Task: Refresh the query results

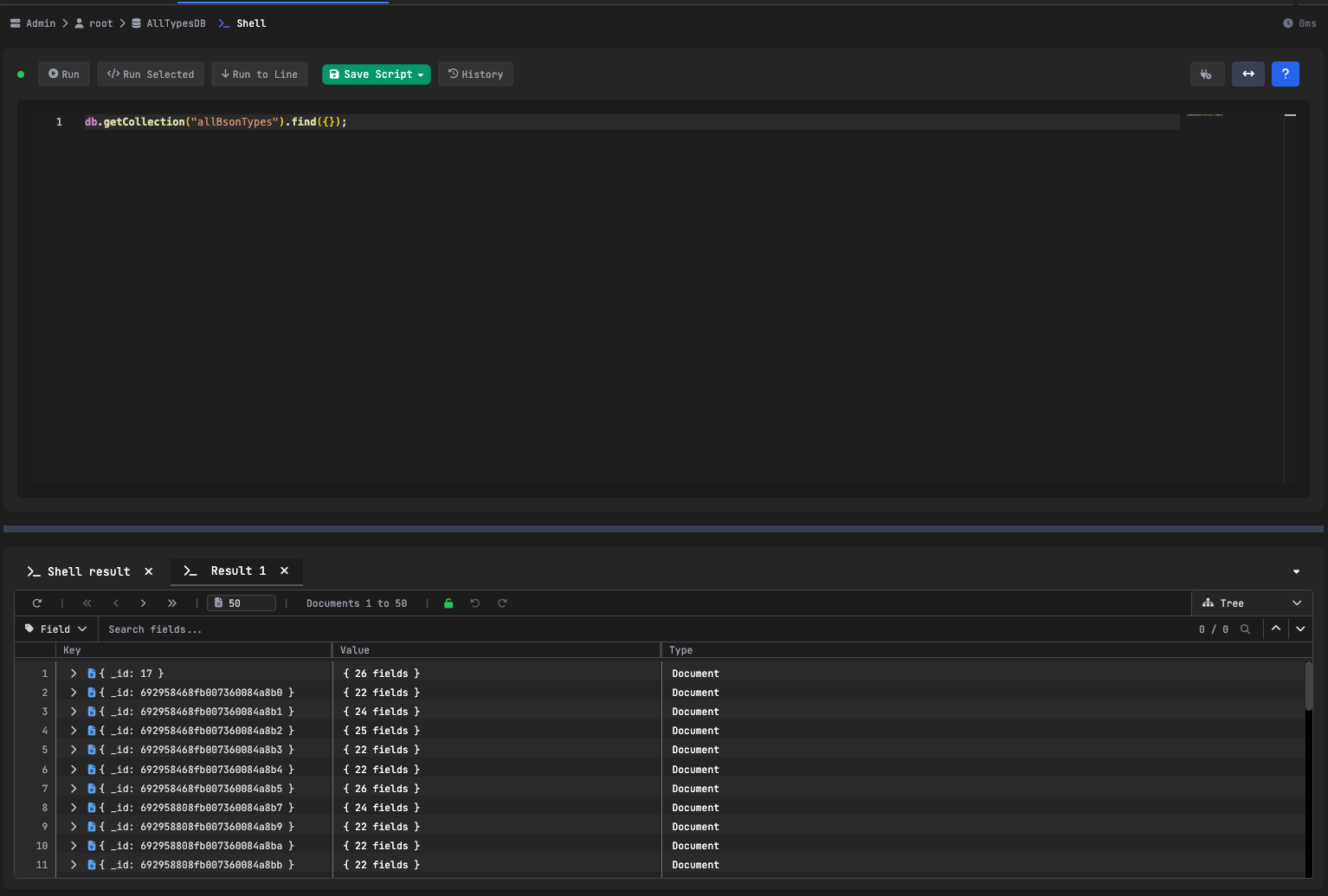Action: pyautogui.click(x=36, y=603)
